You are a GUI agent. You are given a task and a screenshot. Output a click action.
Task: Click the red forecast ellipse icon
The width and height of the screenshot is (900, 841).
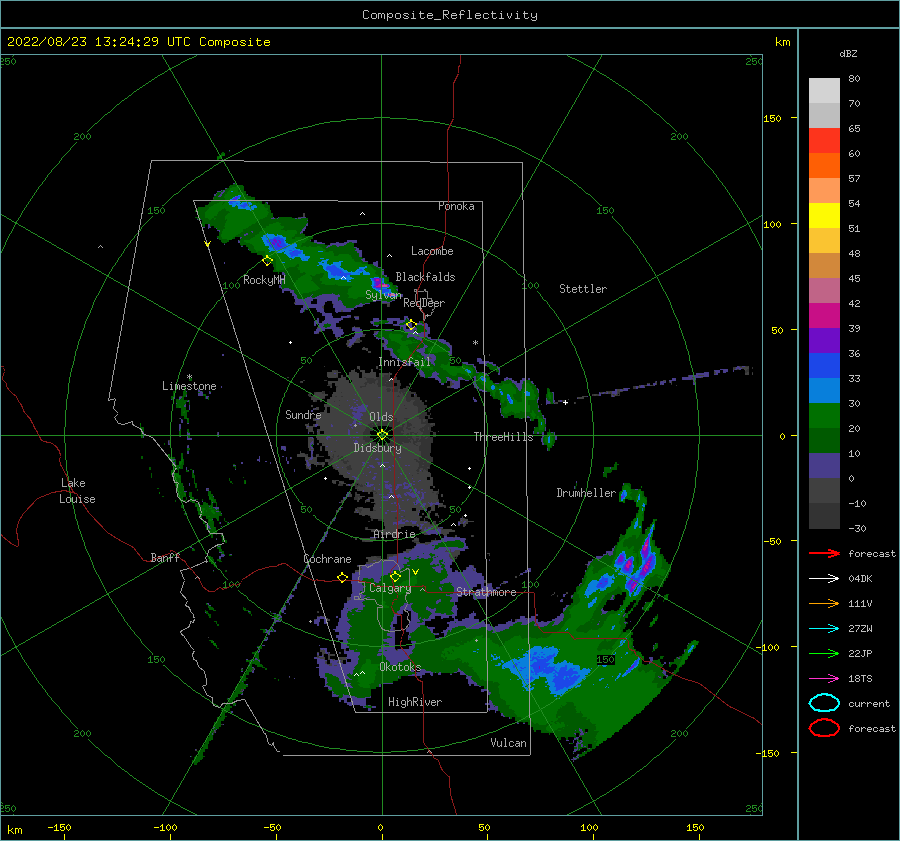[x=824, y=728]
